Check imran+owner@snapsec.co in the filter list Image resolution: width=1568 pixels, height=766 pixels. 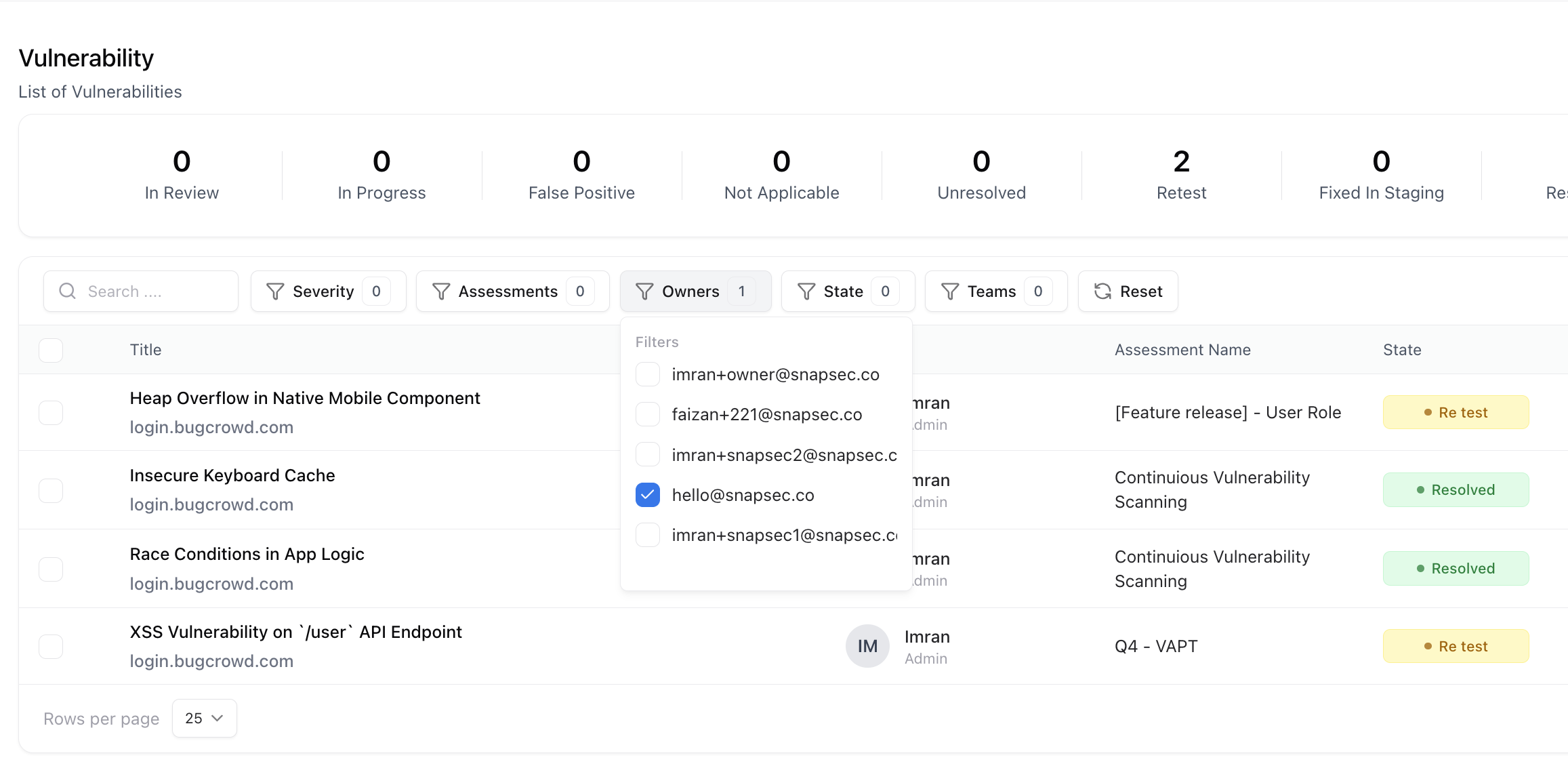pyautogui.click(x=647, y=374)
